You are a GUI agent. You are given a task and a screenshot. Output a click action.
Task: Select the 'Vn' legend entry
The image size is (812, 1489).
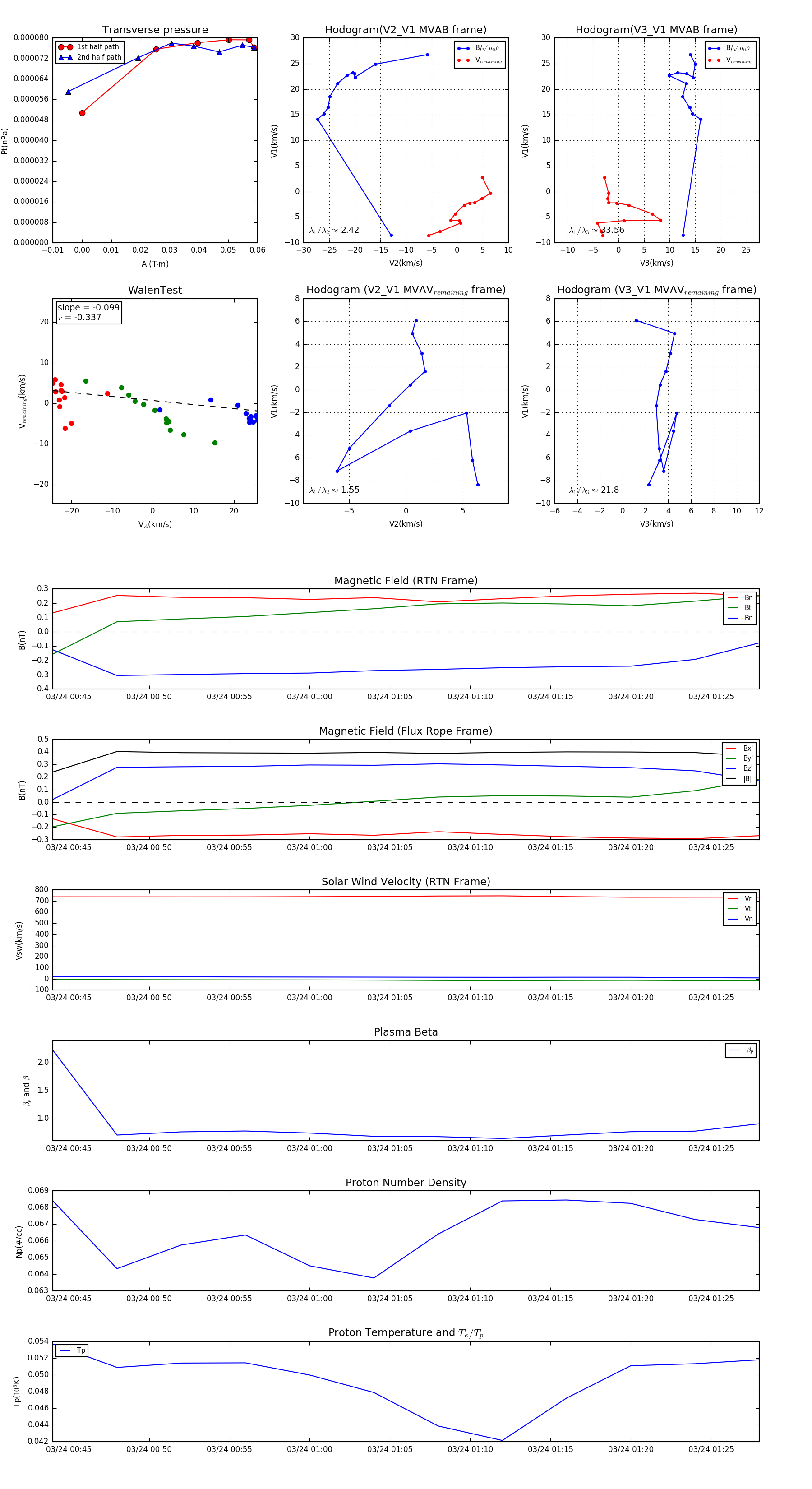740,919
